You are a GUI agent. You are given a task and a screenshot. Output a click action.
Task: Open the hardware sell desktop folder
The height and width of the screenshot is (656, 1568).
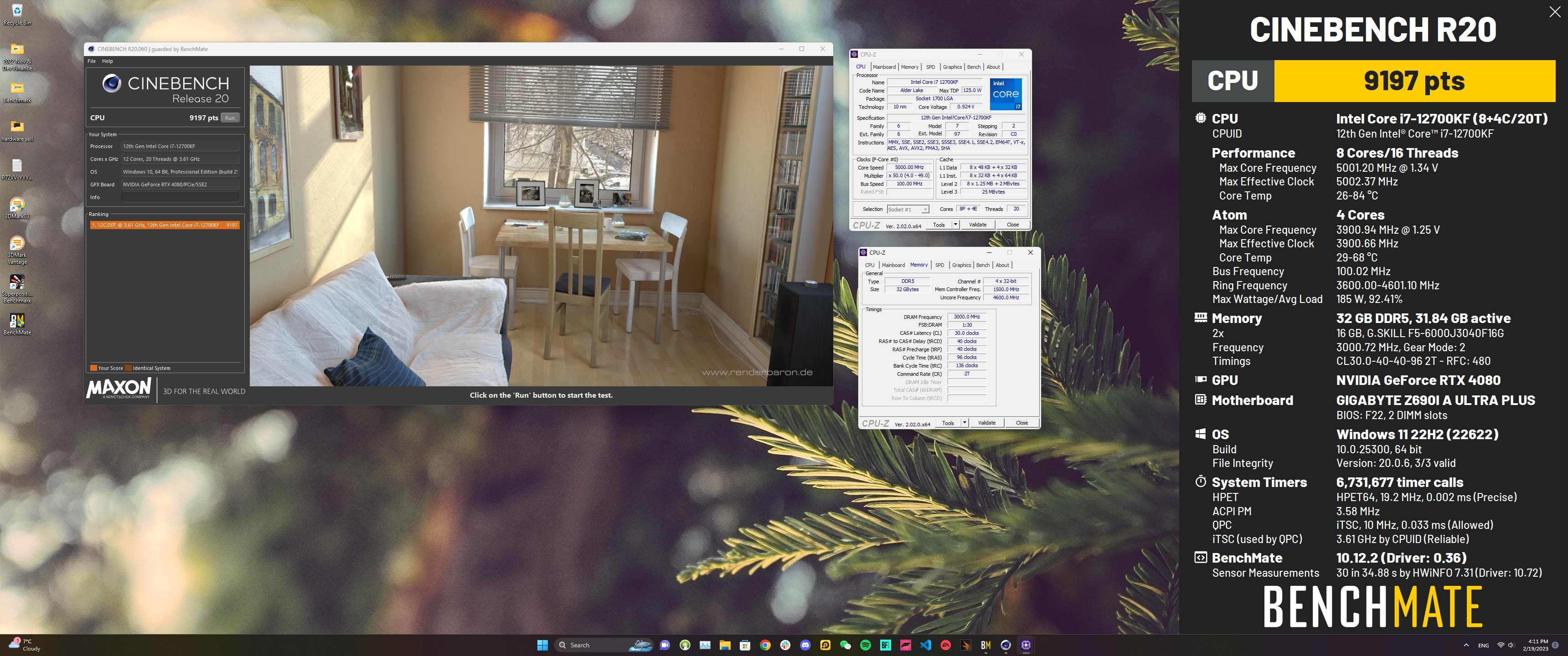click(x=17, y=130)
